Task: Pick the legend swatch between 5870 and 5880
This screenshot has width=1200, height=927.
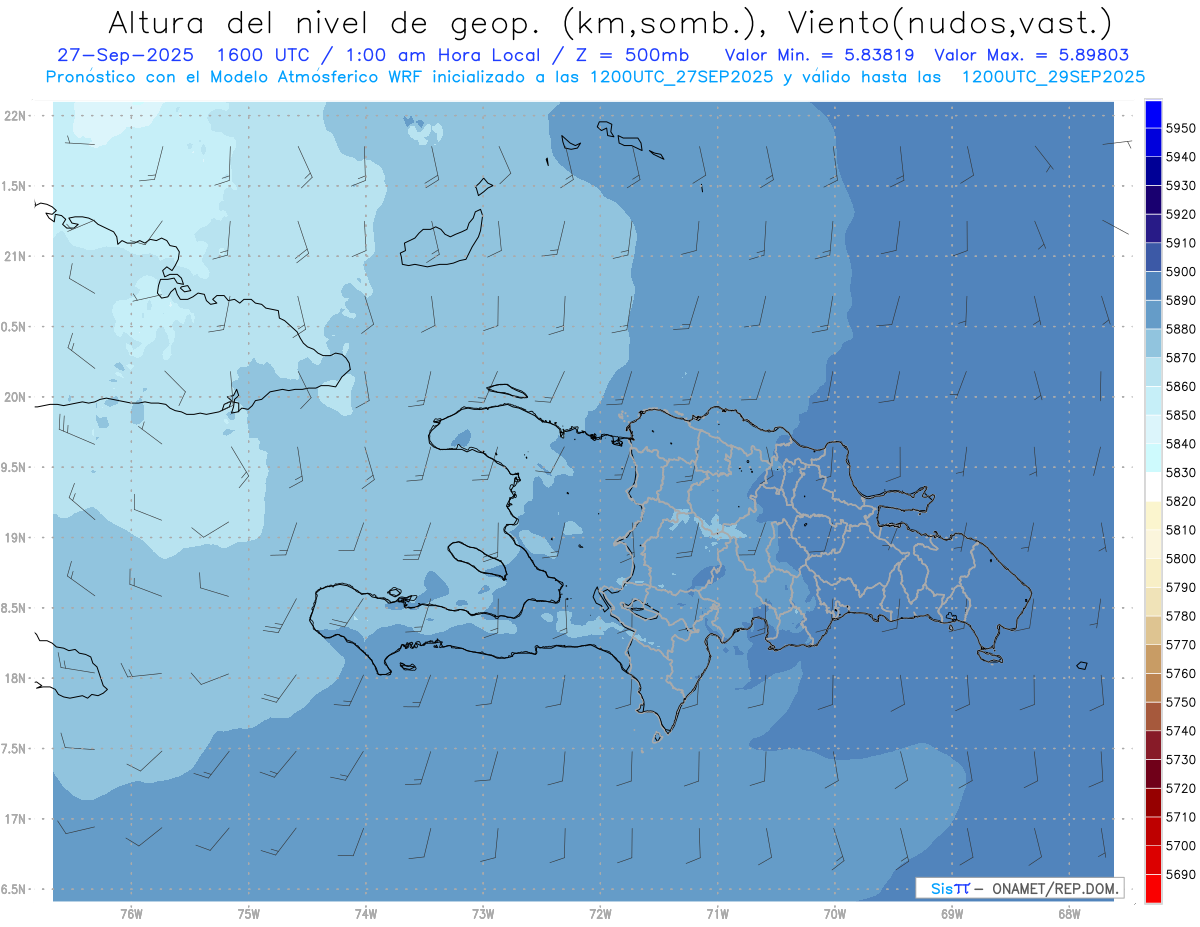Action: coord(1153,343)
